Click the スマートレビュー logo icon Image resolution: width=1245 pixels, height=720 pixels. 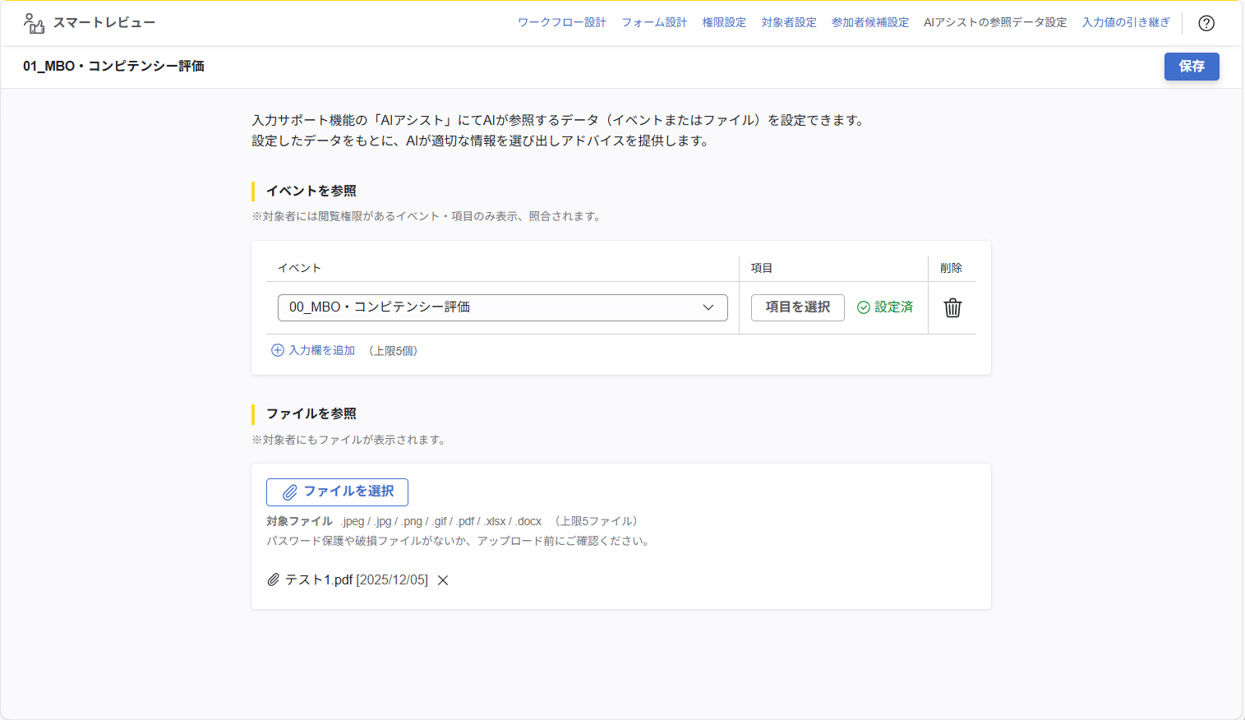34,21
